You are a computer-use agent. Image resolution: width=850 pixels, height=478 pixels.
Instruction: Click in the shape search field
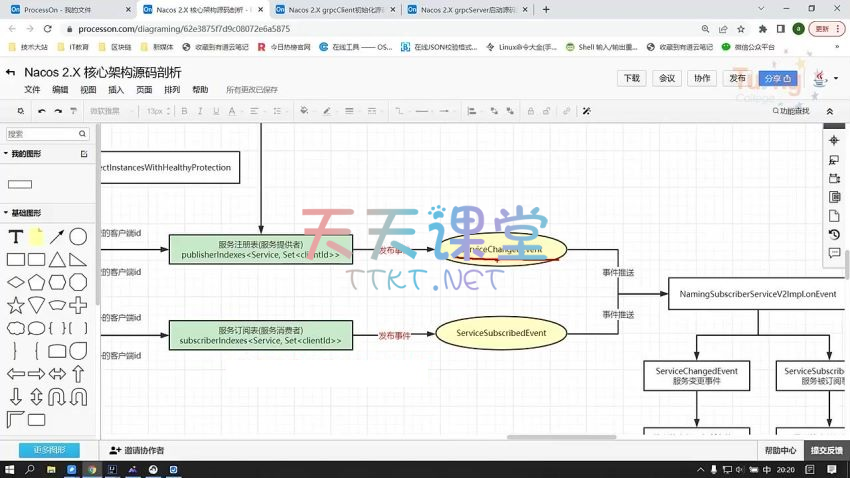47,134
